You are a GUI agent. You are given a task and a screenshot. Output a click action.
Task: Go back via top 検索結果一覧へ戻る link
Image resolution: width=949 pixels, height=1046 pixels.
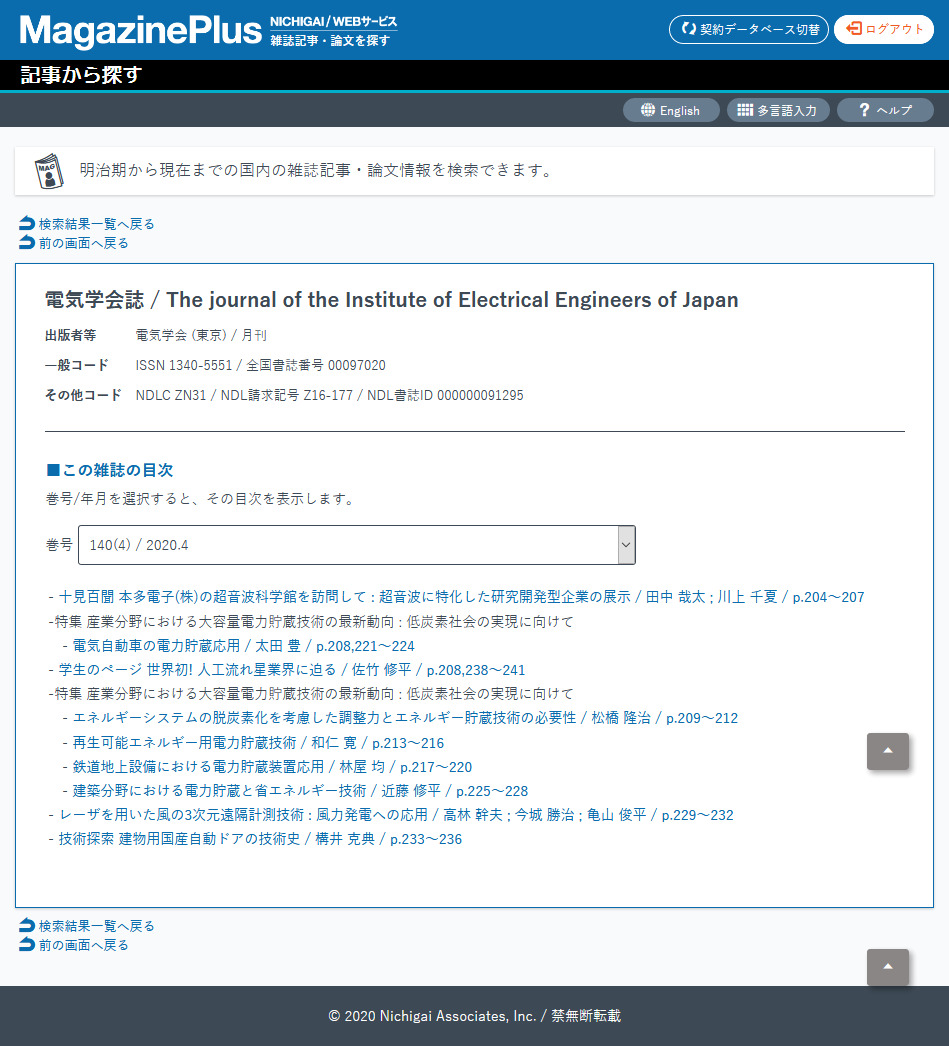[x=96, y=224]
